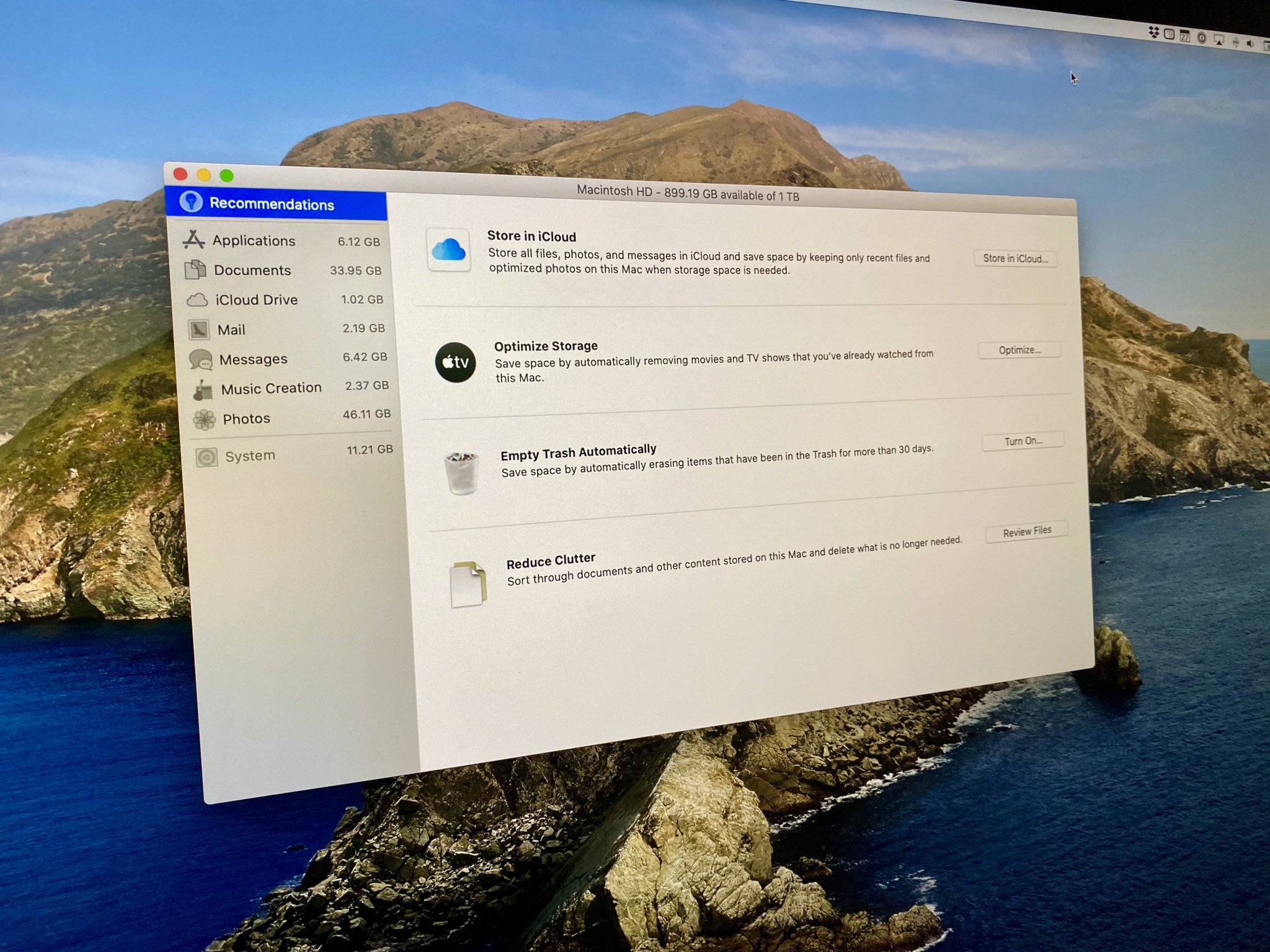Open the AirPlay menu bar icon
This screenshot has height=952, width=1270.
click(1219, 38)
